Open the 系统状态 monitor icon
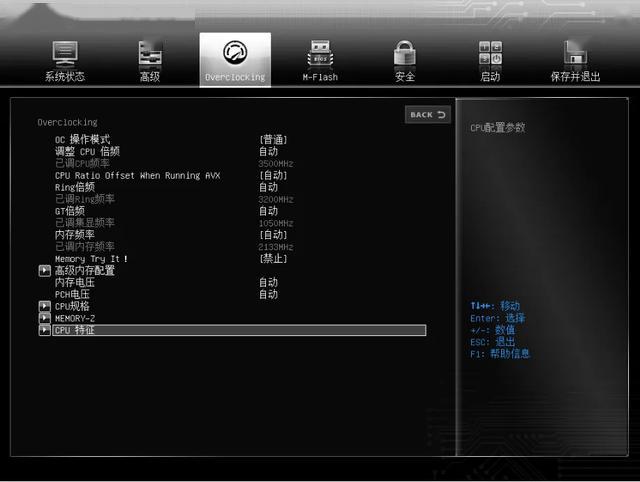640x482 pixels. 65,53
